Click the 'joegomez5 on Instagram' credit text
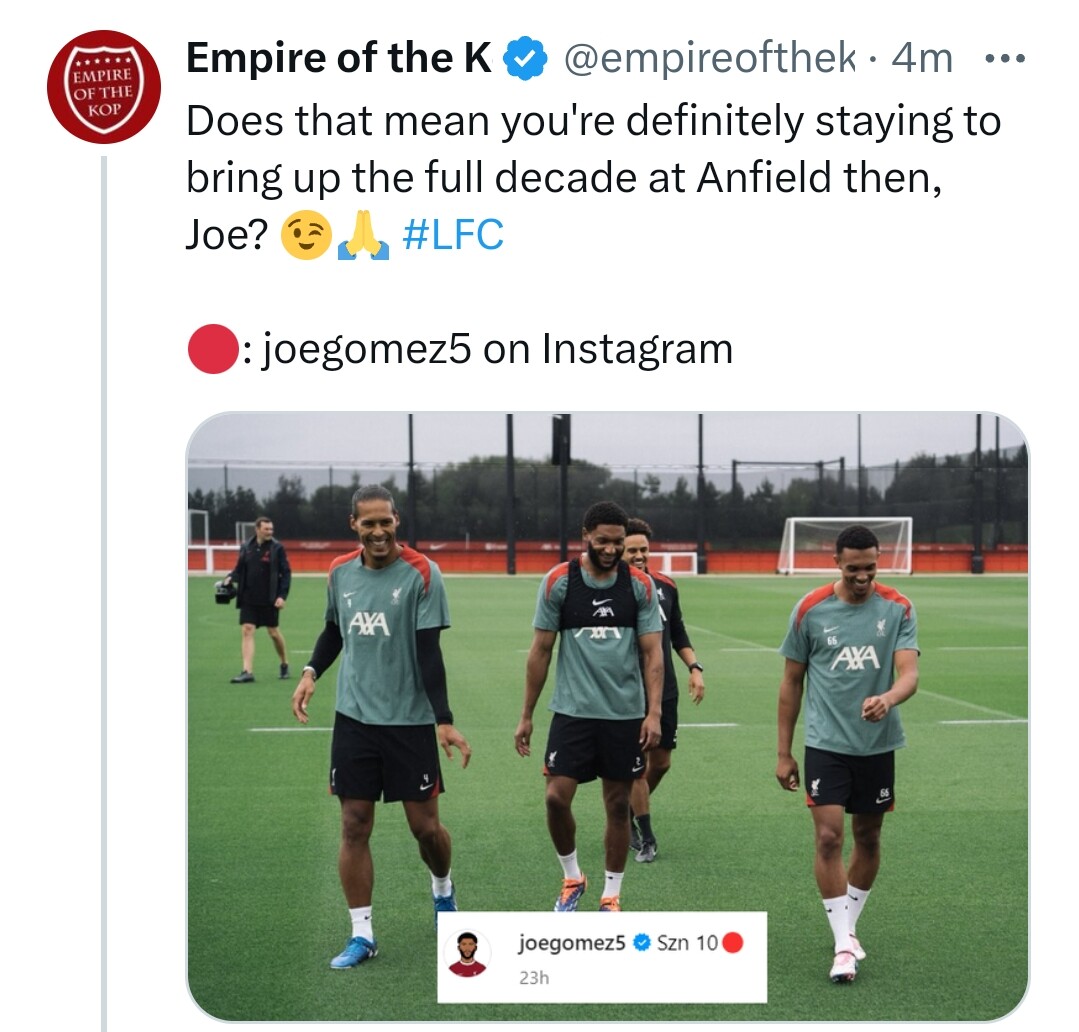1079x1032 pixels. (x=497, y=349)
